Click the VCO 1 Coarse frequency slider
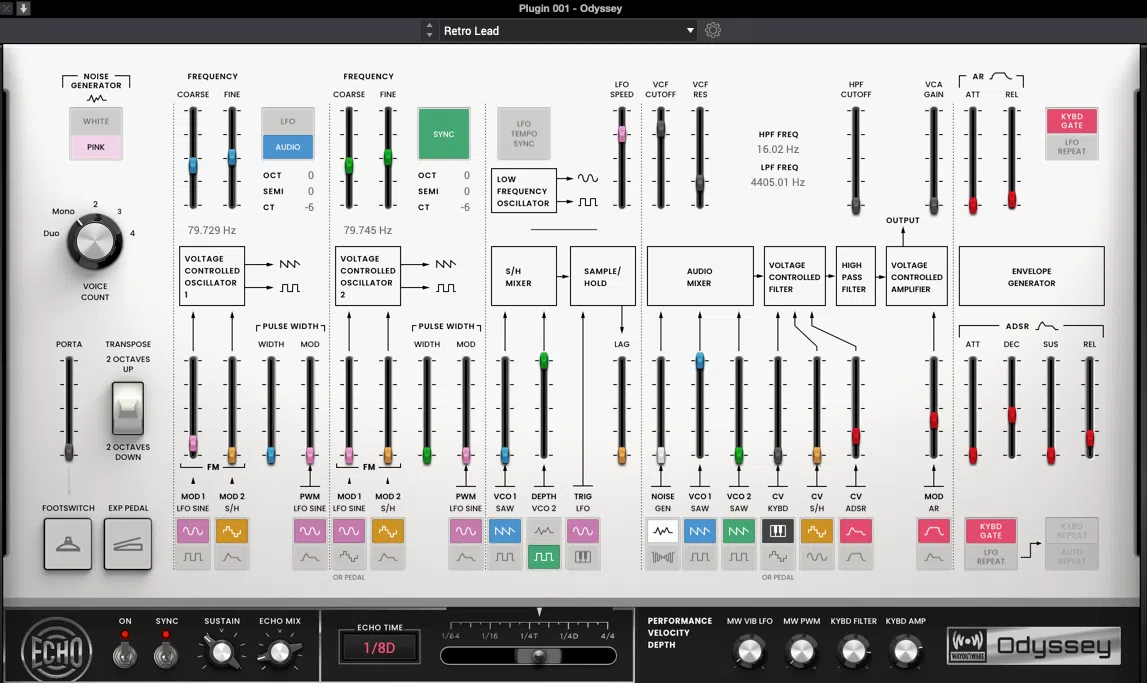Viewport: 1147px width, 683px height. coord(193,165)
